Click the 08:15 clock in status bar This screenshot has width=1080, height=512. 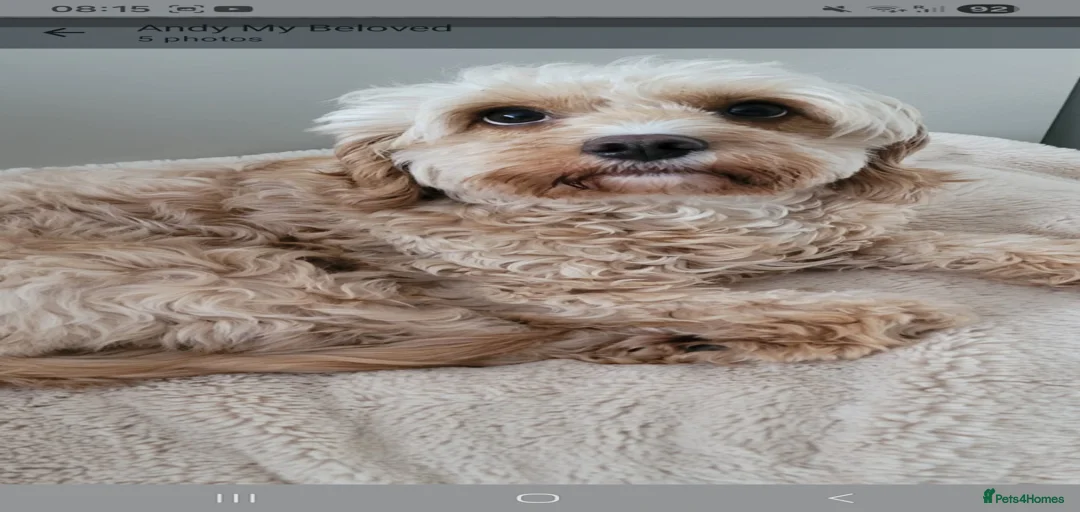(x=101, y=9)
